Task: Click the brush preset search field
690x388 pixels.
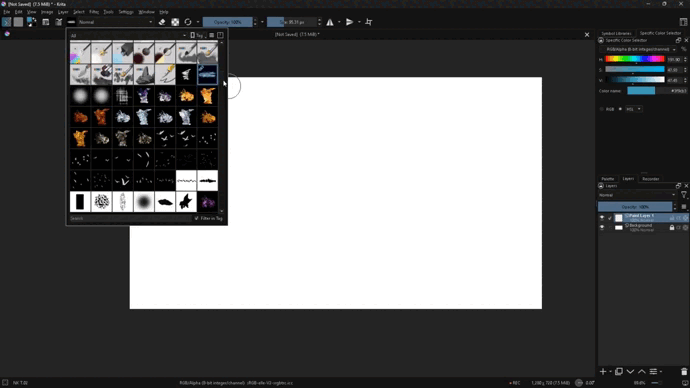Action: coord(130,218)
